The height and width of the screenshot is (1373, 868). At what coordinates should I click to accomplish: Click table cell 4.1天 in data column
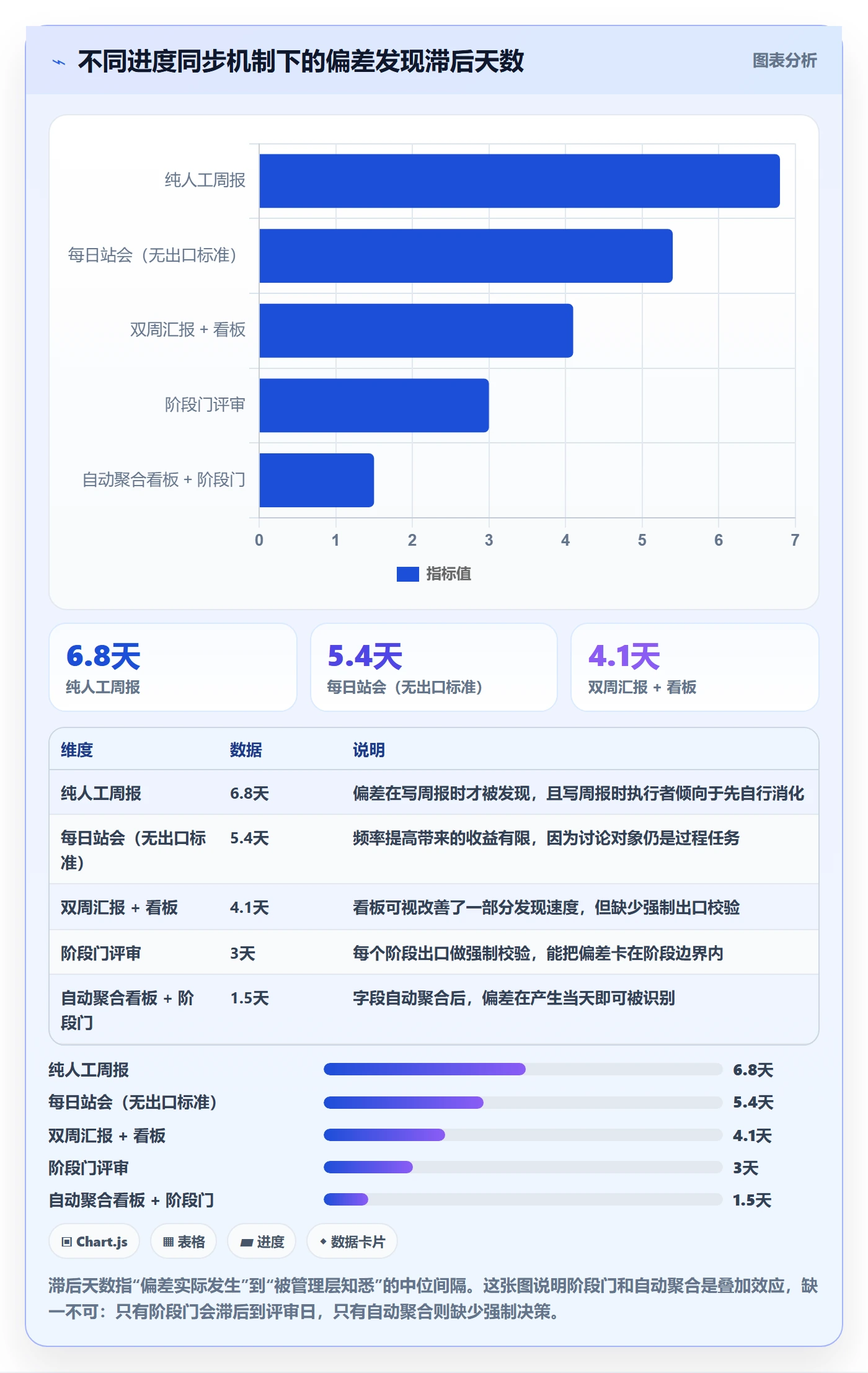249,907
